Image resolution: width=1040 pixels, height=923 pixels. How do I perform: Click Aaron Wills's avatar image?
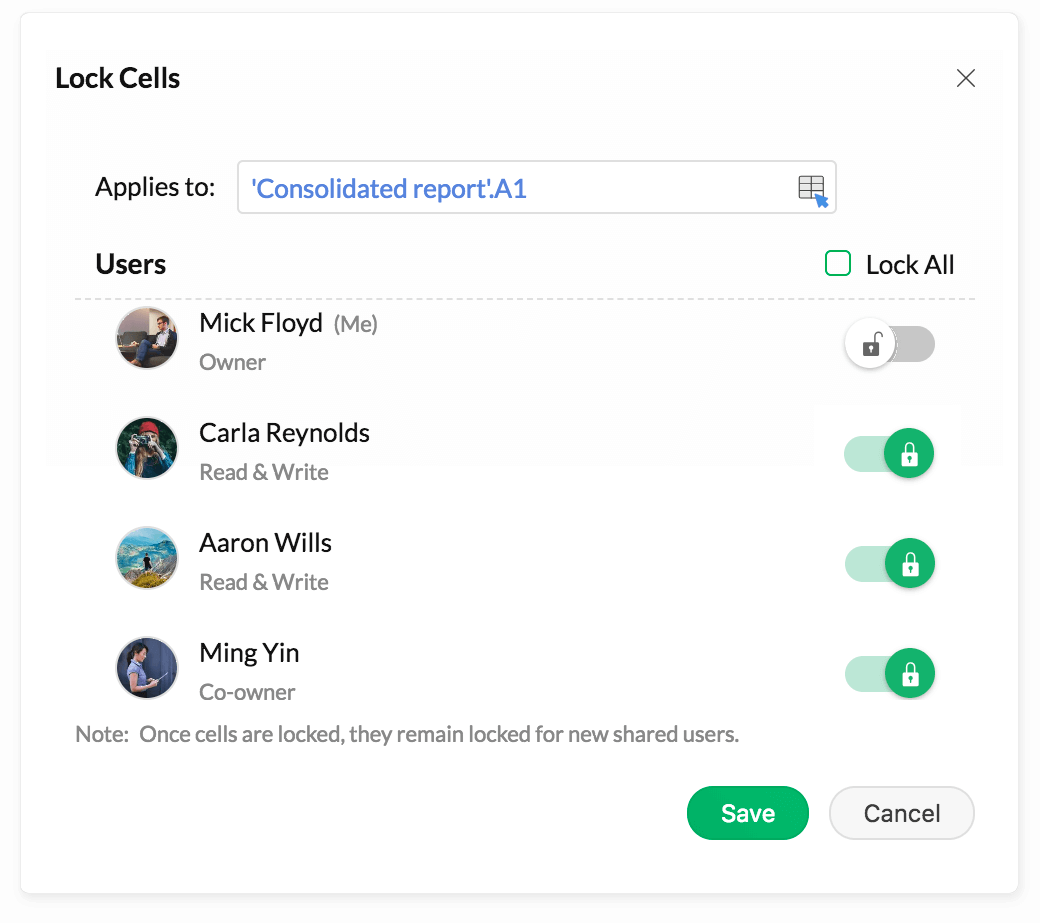(146, 558)
